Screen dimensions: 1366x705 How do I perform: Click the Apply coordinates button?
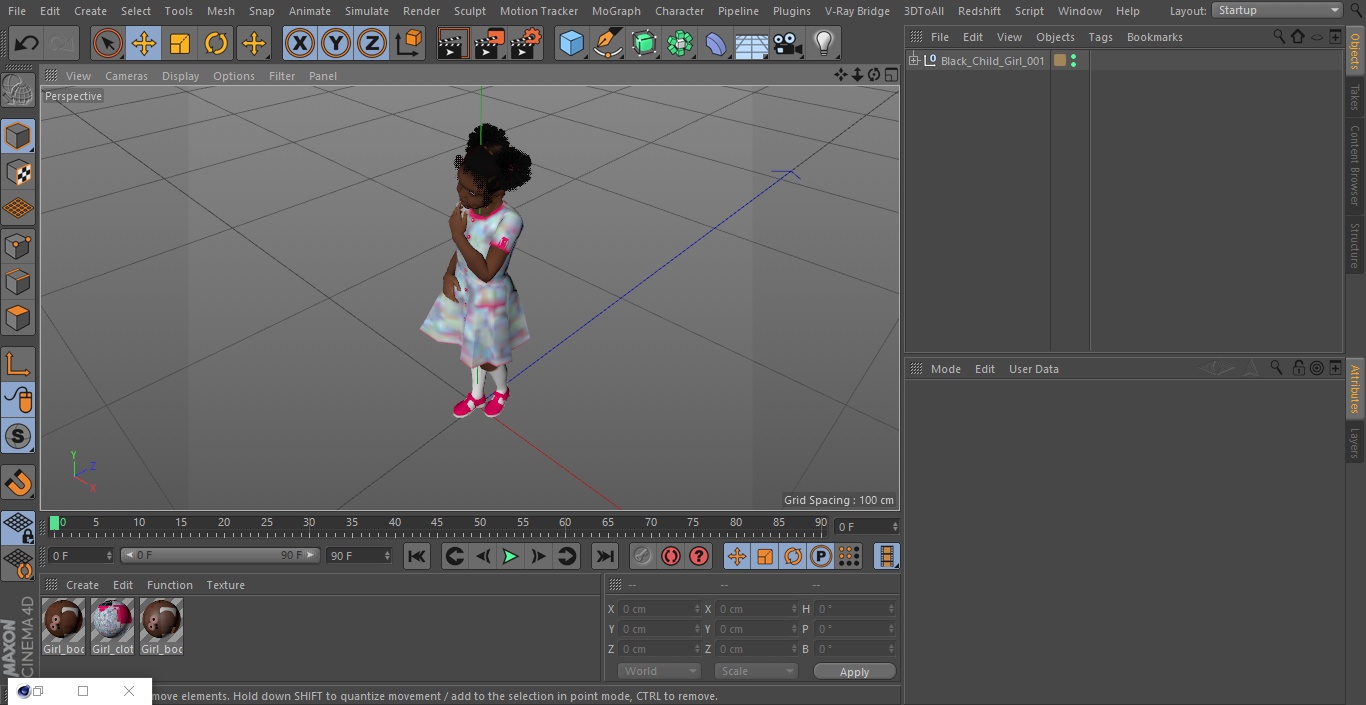pos(854,672)
